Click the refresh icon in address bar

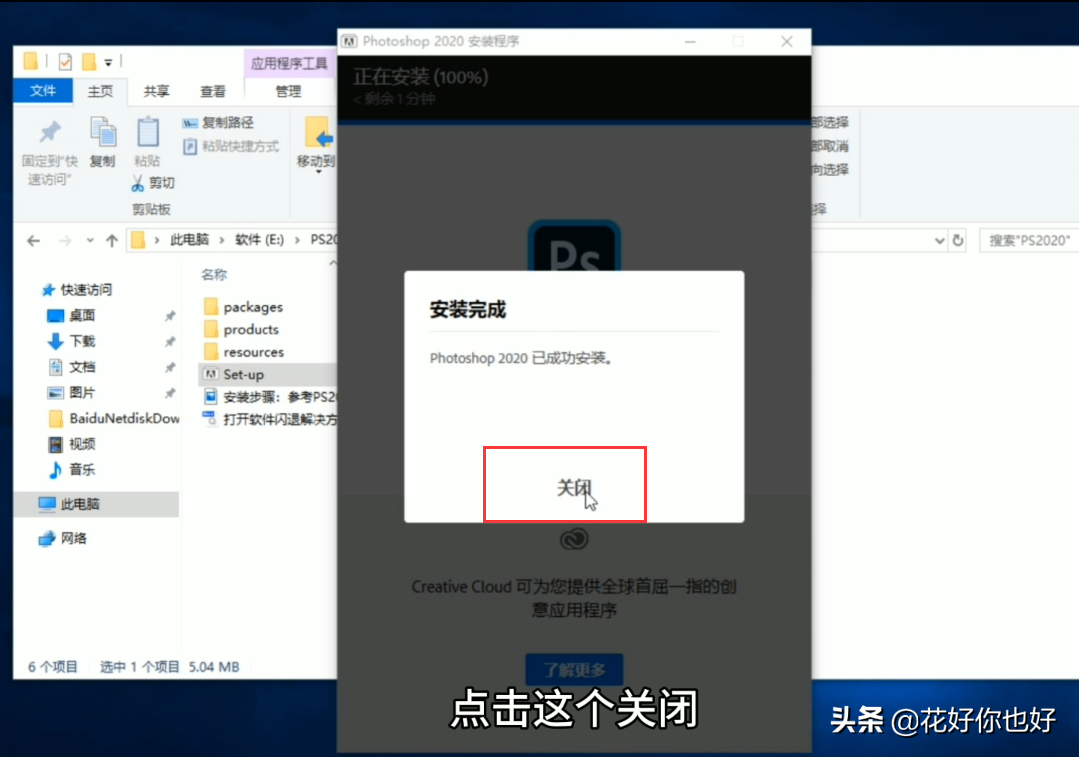(958, 240)
